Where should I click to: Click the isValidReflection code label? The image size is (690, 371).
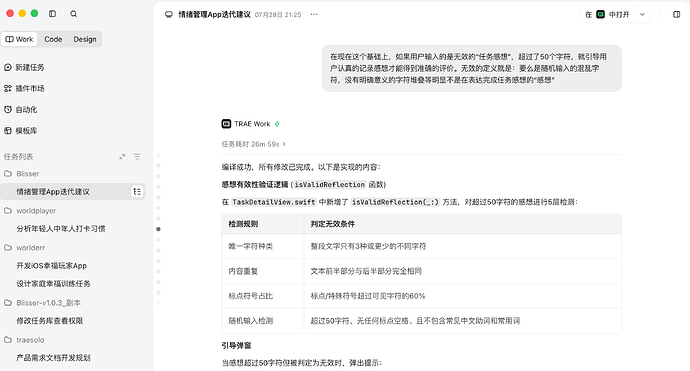(x=330, y=185)
